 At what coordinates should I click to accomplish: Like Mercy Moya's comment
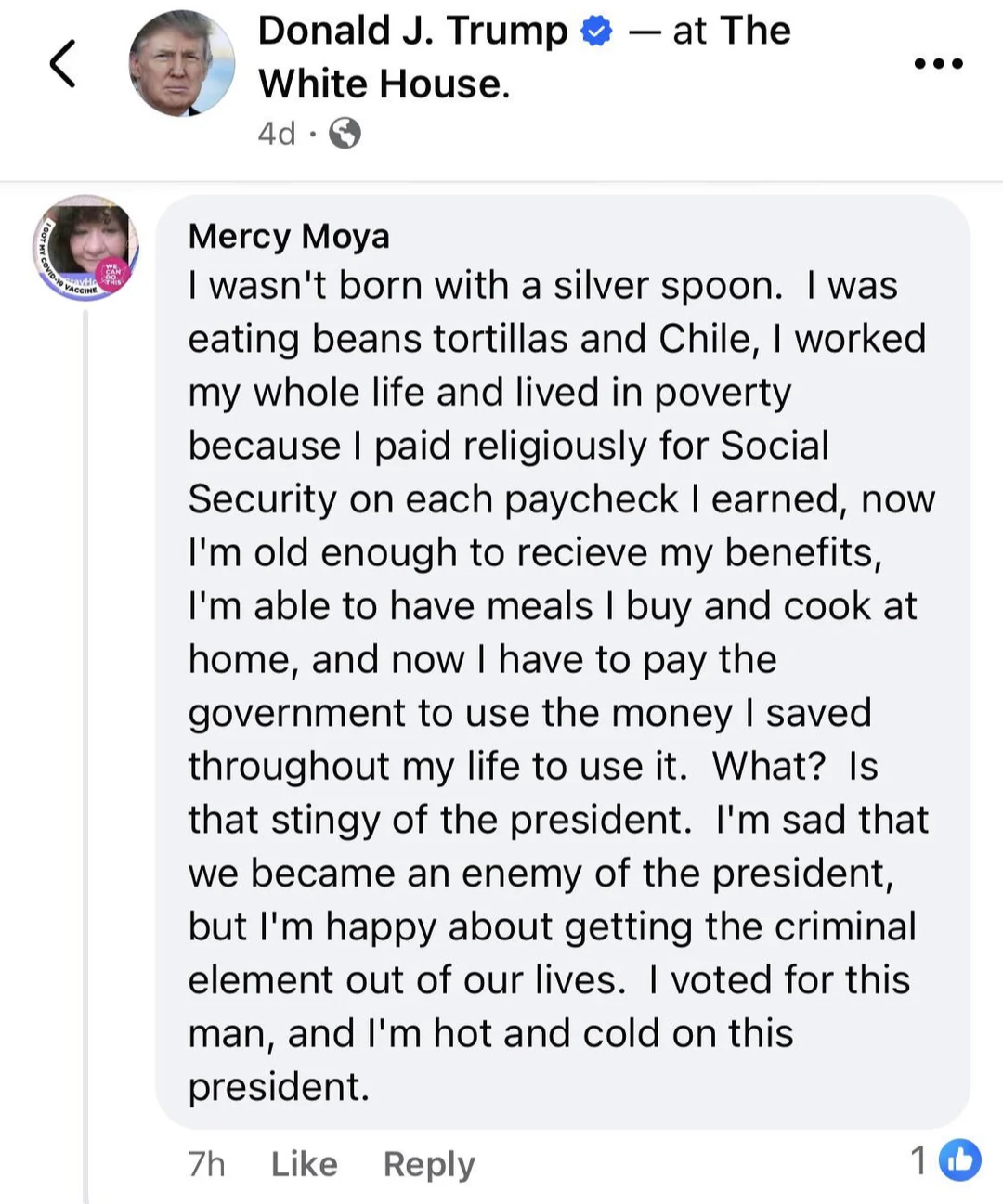pos(304,1163)
